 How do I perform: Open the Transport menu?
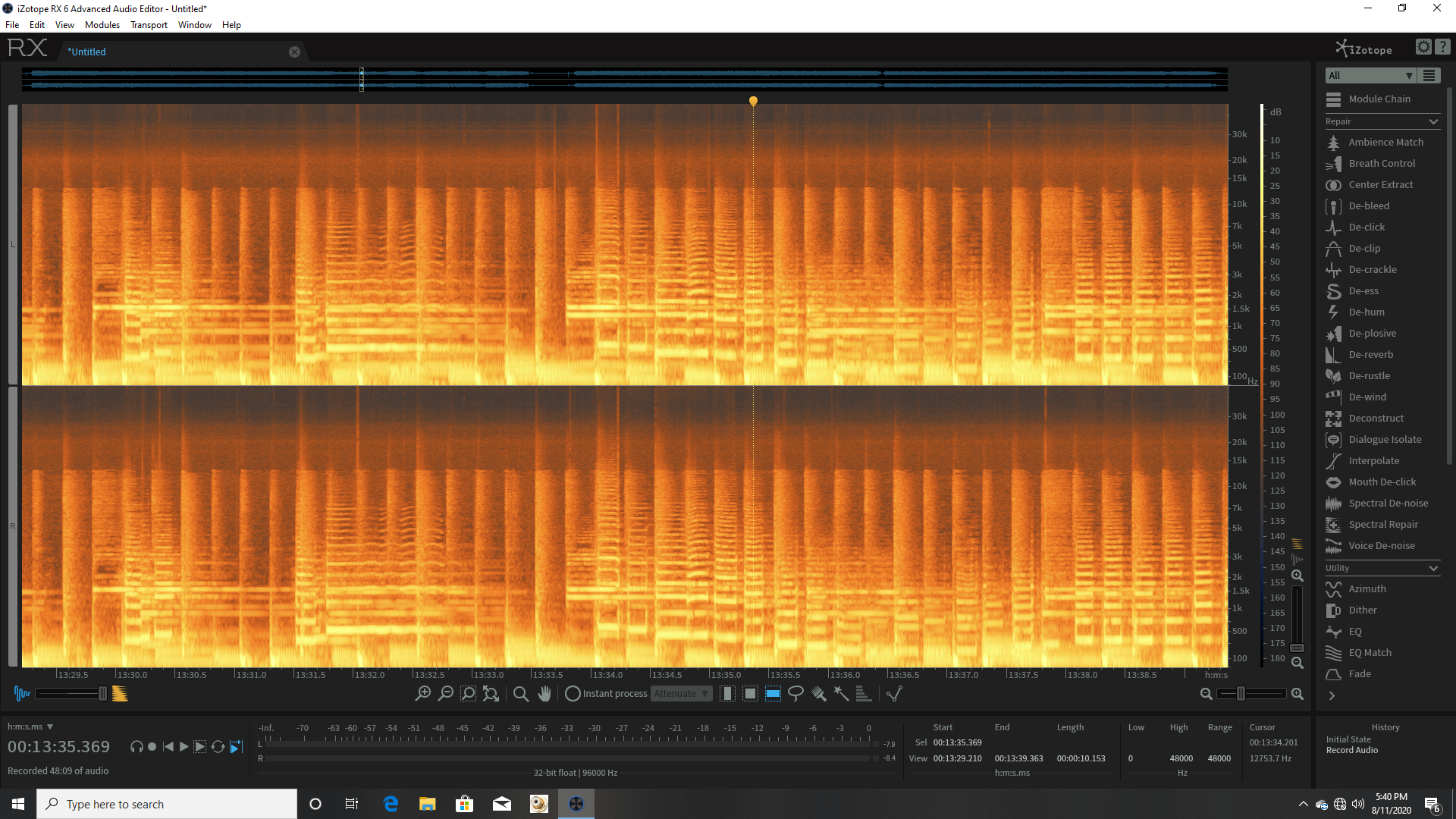[x=149, y=25]
